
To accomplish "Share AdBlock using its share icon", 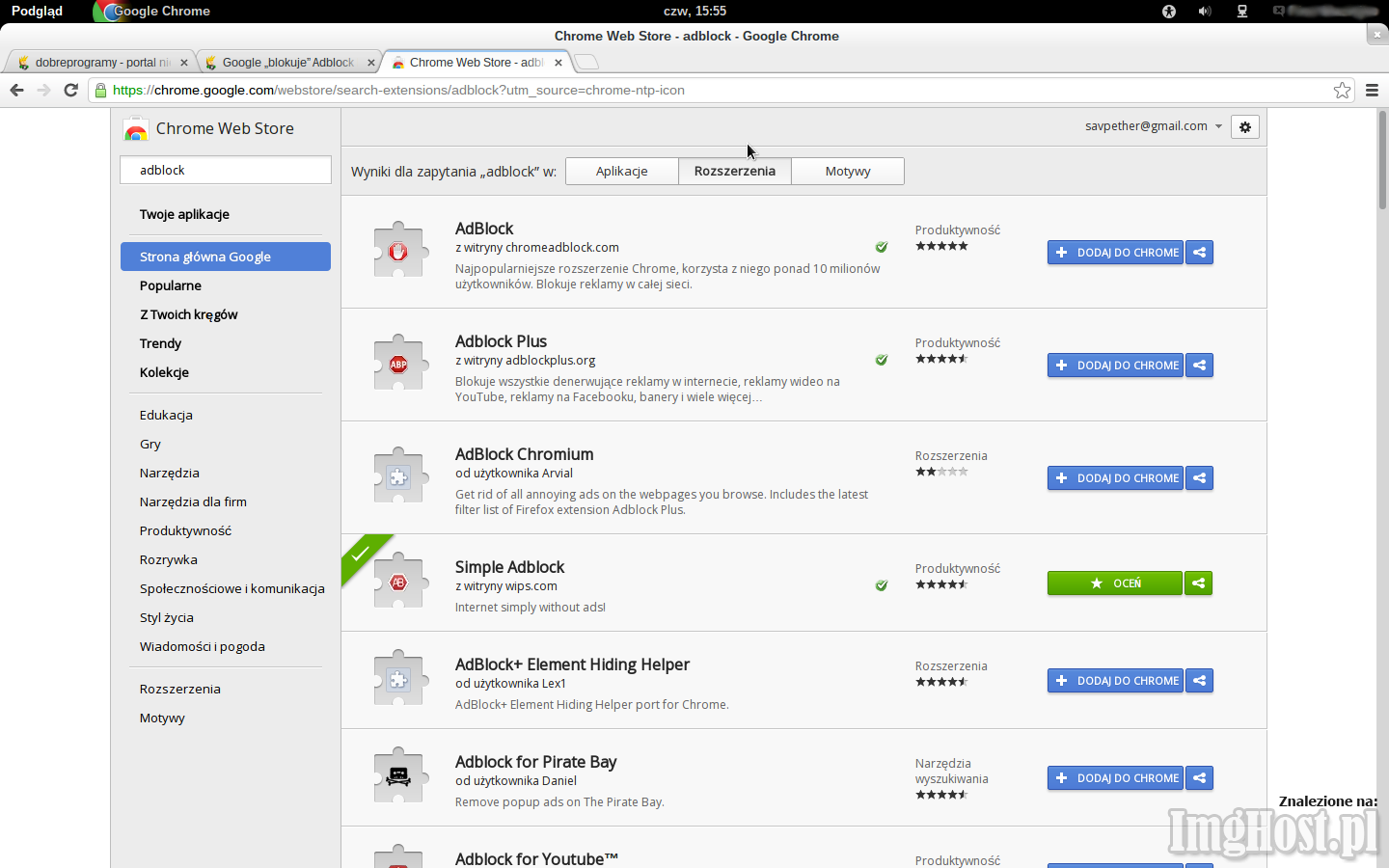I will point(1199,253).
